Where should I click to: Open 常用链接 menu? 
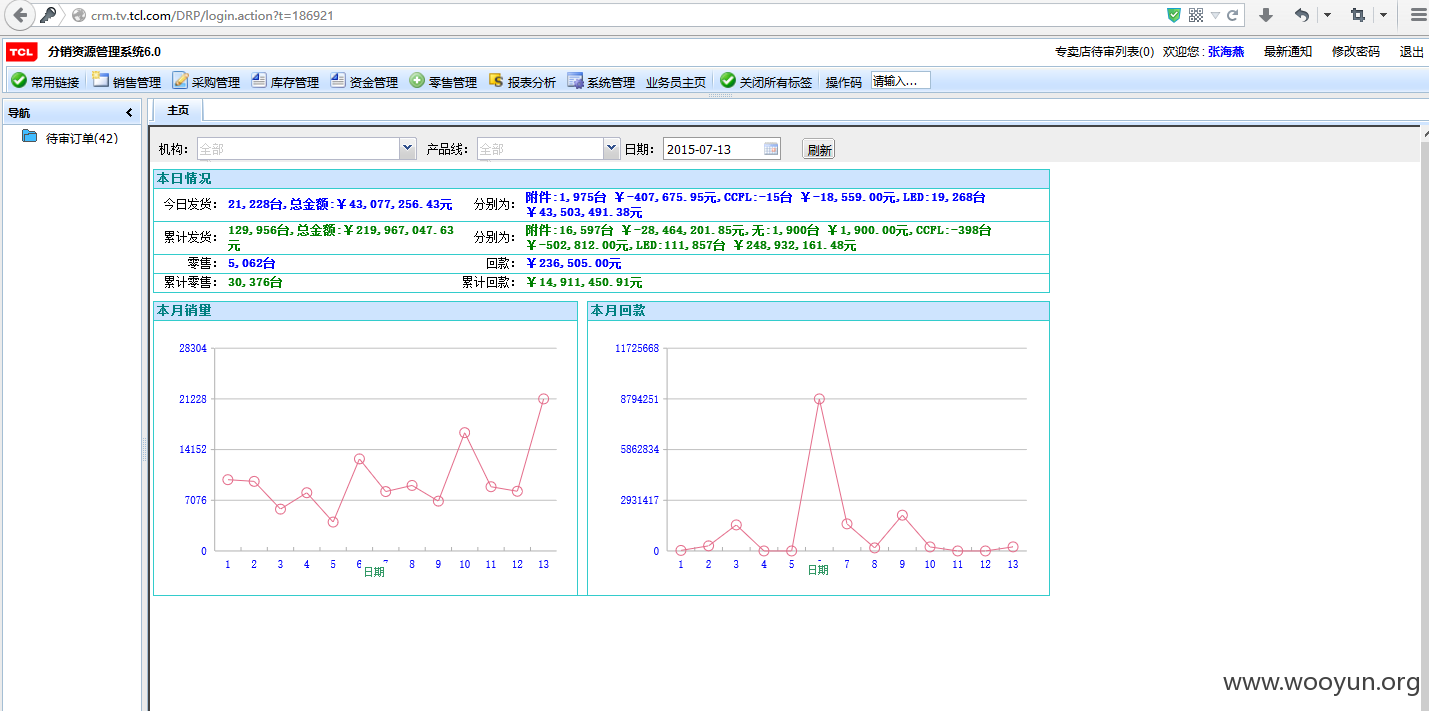45,82
